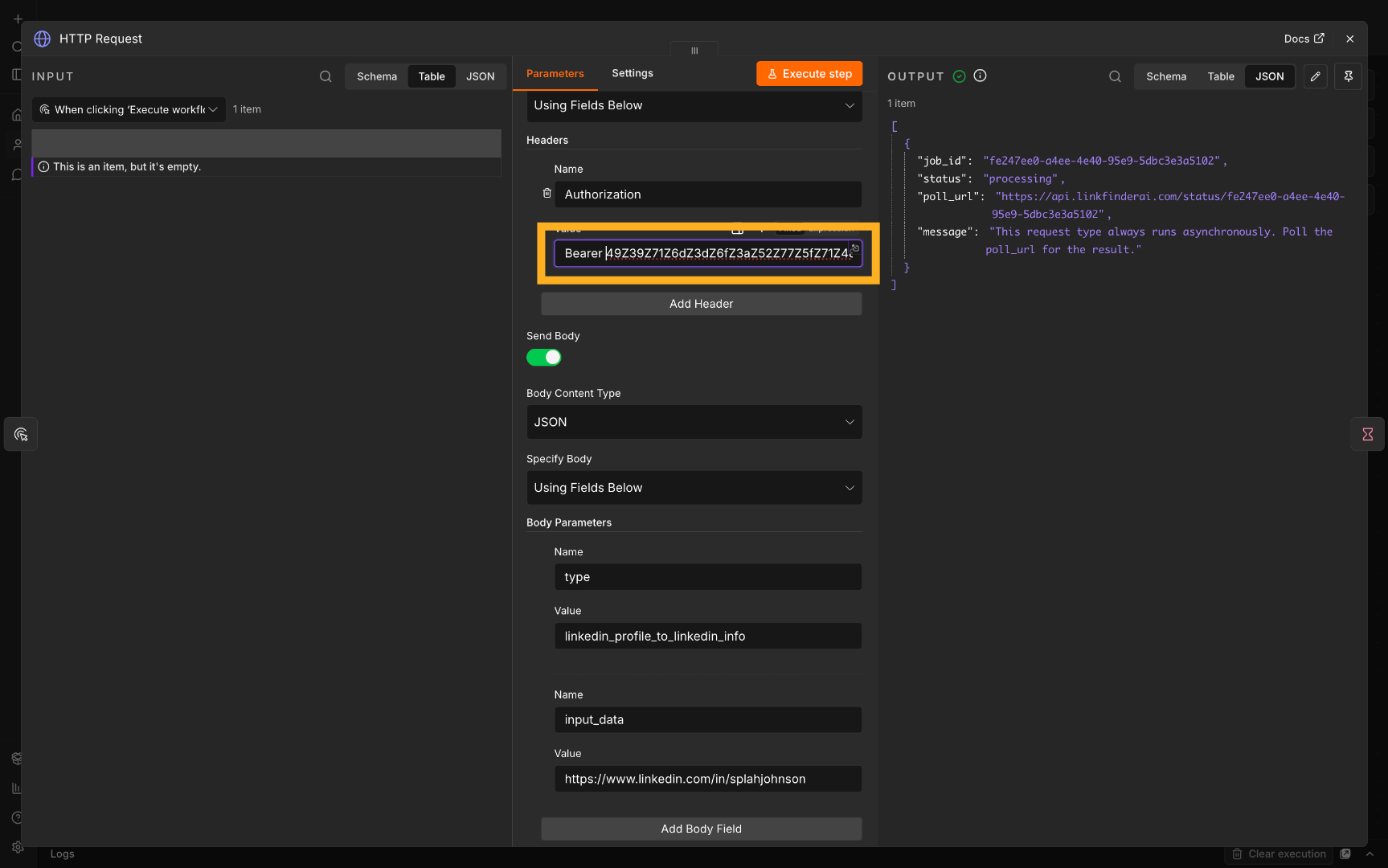This screenshot has height=868, width=1388.
Task: Click the poll_url value in output
Action: (x=1167, y=205)
